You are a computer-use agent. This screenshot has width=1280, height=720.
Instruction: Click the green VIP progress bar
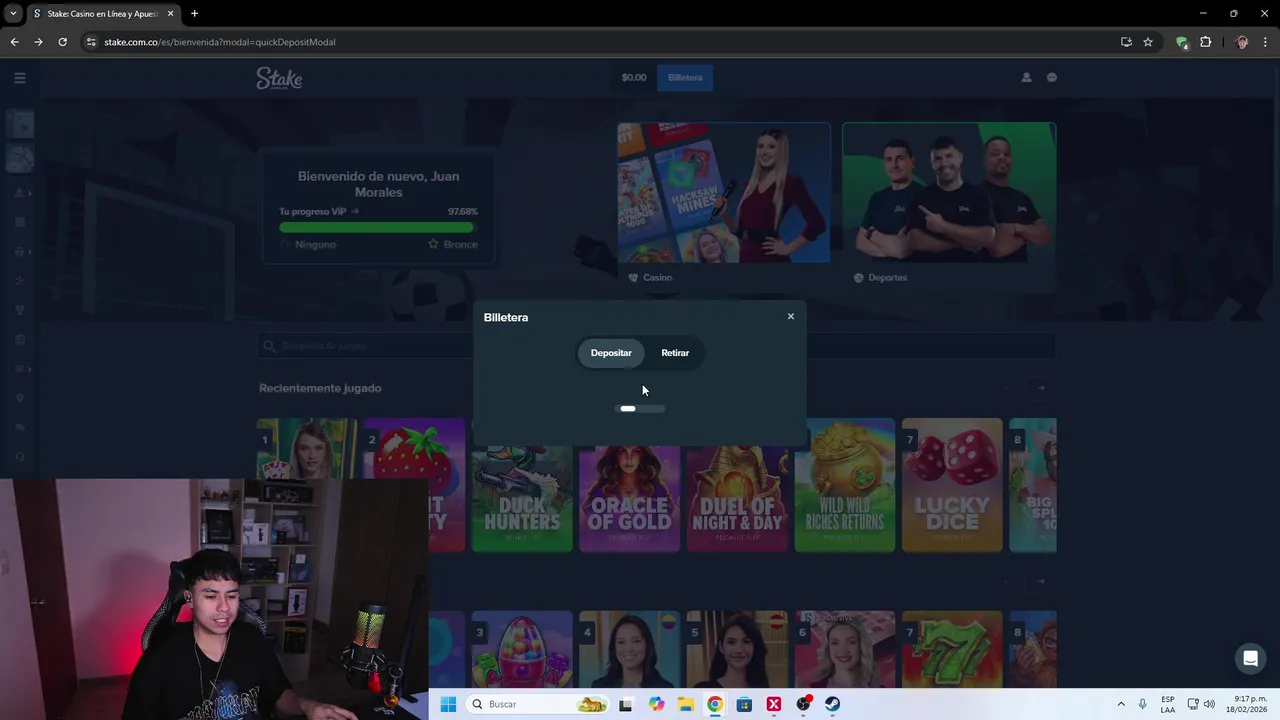point(377,228)
